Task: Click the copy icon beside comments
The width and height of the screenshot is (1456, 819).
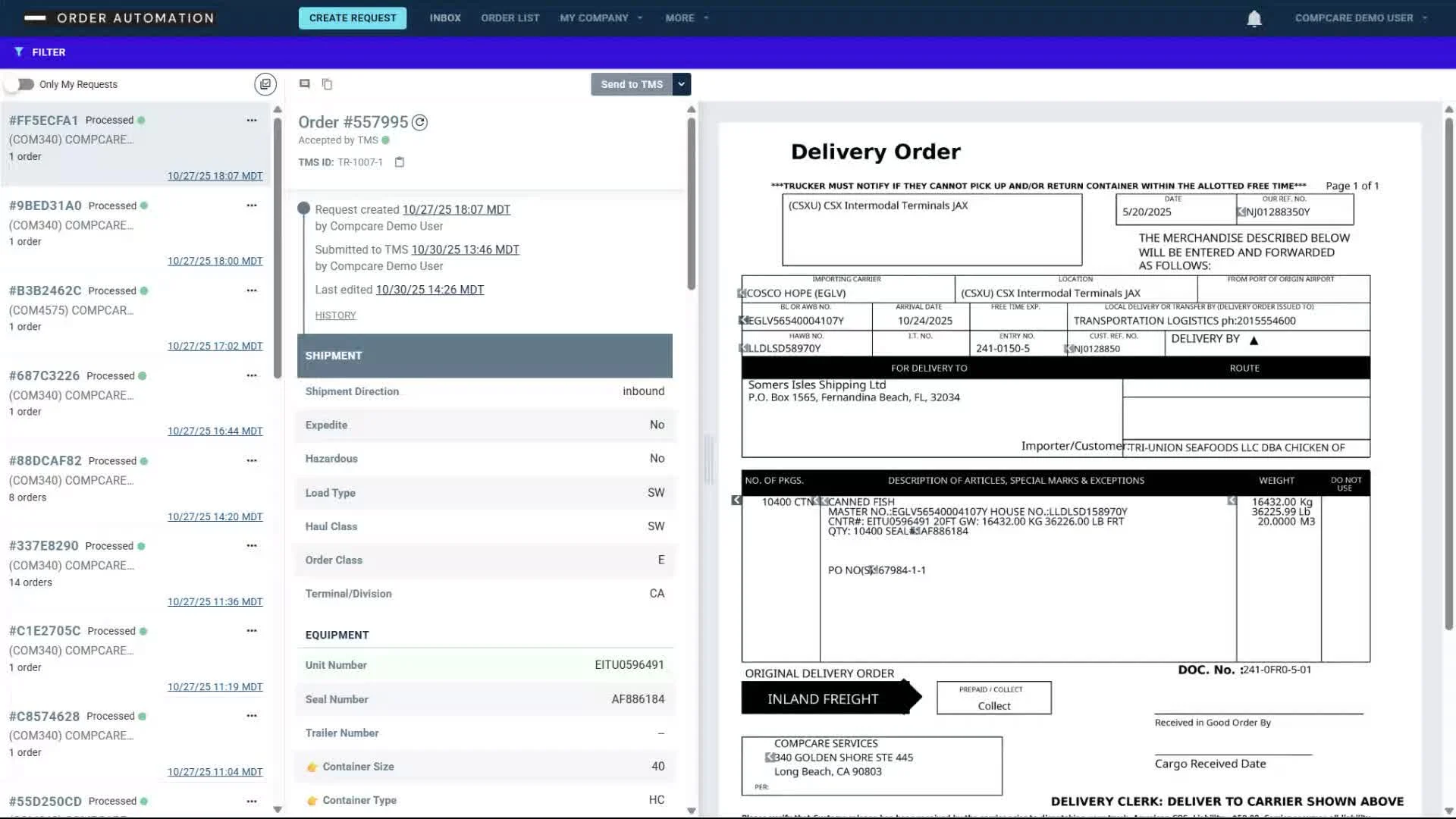Action: (x=327, y=84)
